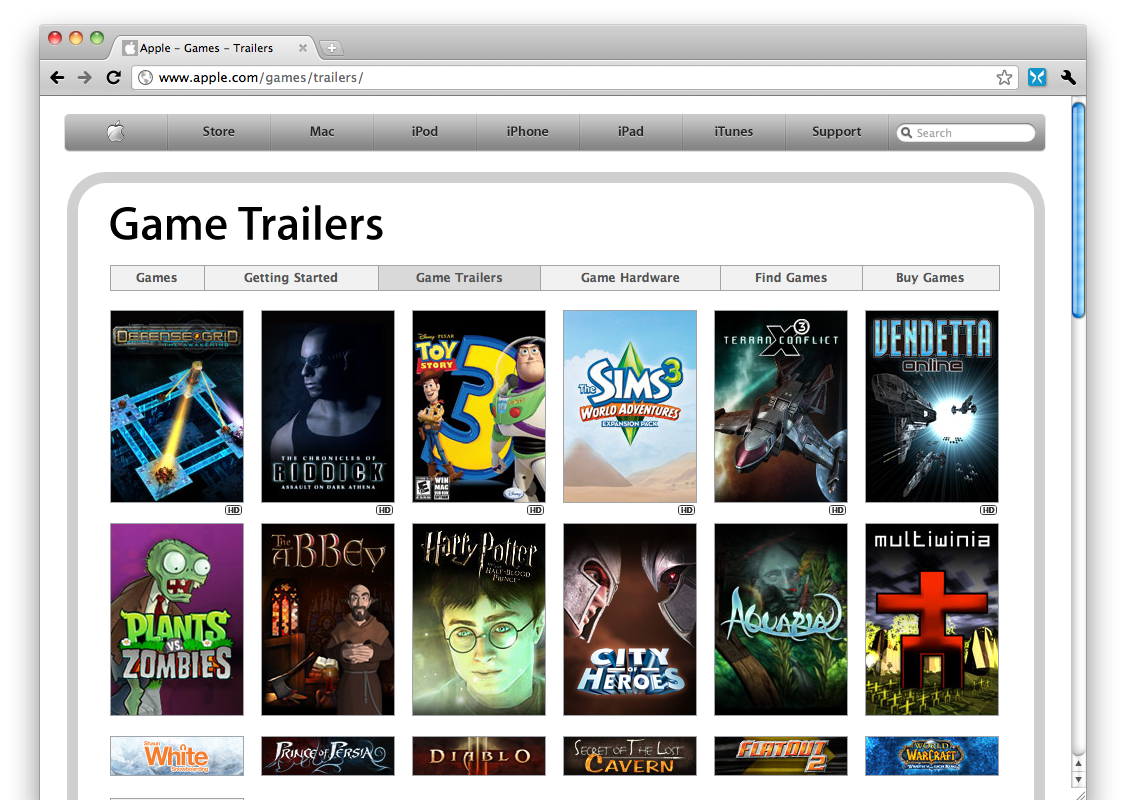Screen dimensions: 1126x800
Task: Click the Apple logo in navigation bar
Action: (116, 132)
